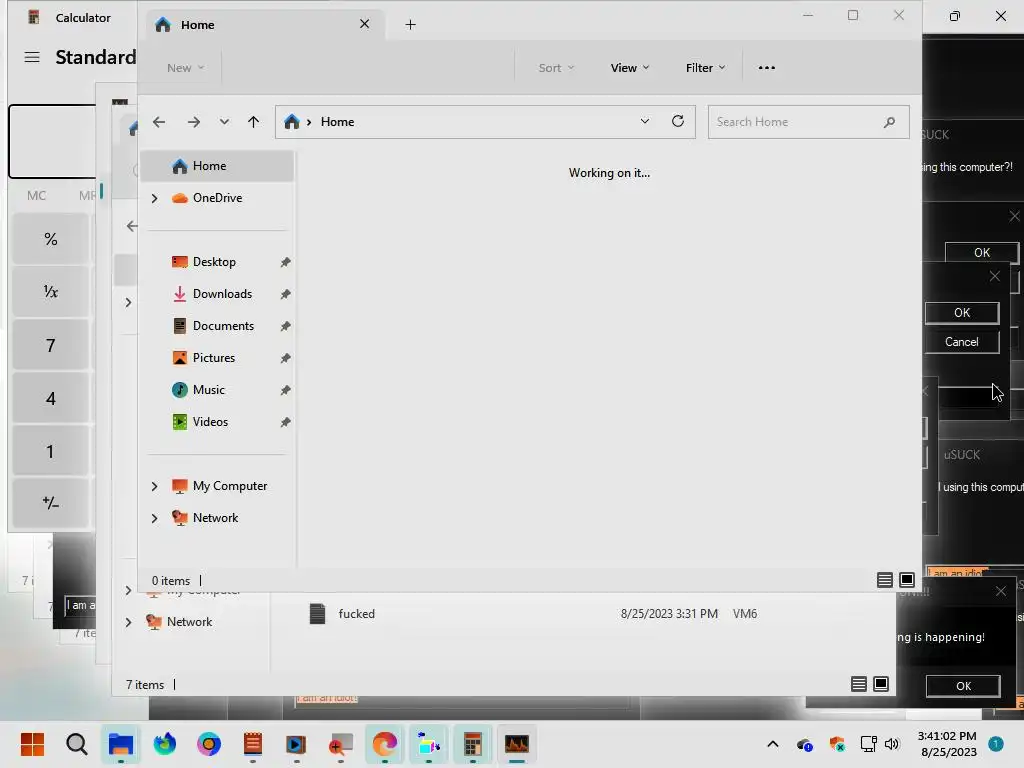Click the pin icon beside Desktop

tap(285, 262)
